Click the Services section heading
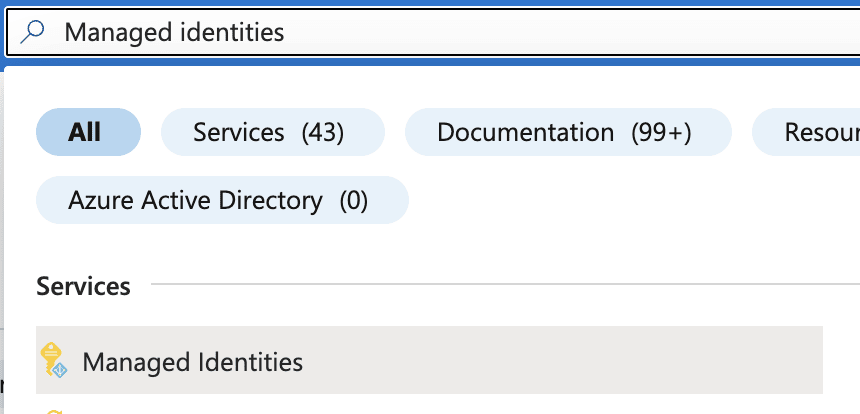Viewport: 860px width, 414px height. pyautogui.click(x=83, y=286)
